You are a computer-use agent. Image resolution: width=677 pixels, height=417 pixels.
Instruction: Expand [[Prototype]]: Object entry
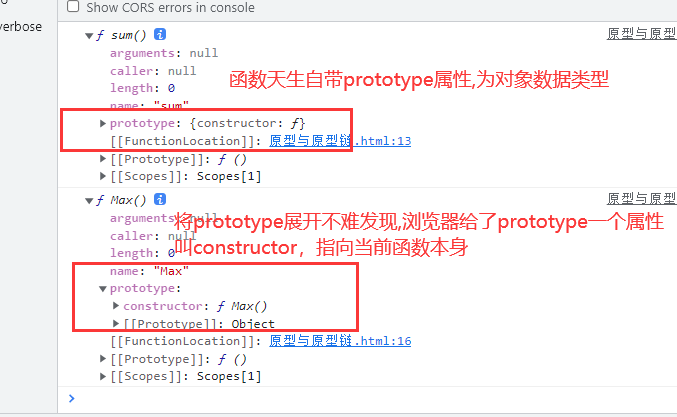[116, 323]
